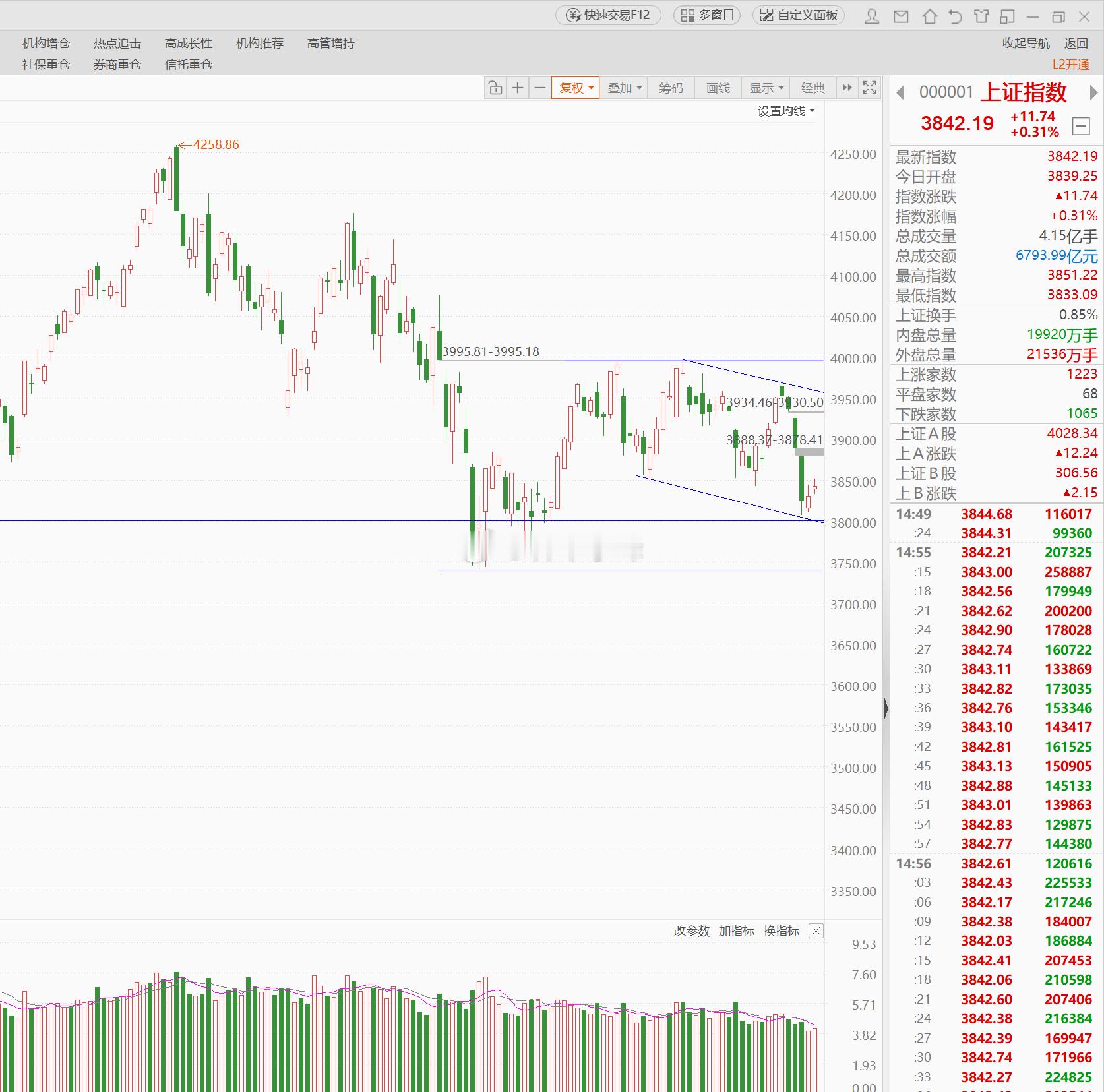Viewport: 1104px width, 1092px height.
Task: Open the skin shirt icon
Action: point(981,16)
